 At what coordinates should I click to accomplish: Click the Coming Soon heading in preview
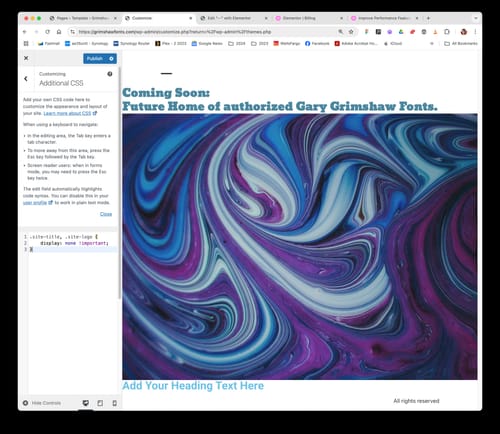point(279,99)
